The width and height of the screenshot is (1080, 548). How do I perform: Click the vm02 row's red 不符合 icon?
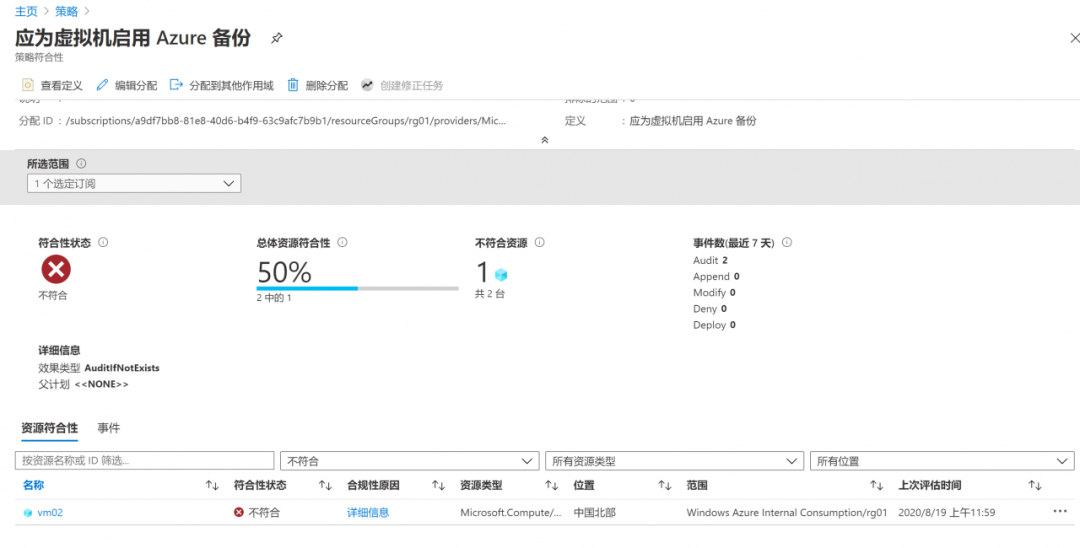point(239,513)
